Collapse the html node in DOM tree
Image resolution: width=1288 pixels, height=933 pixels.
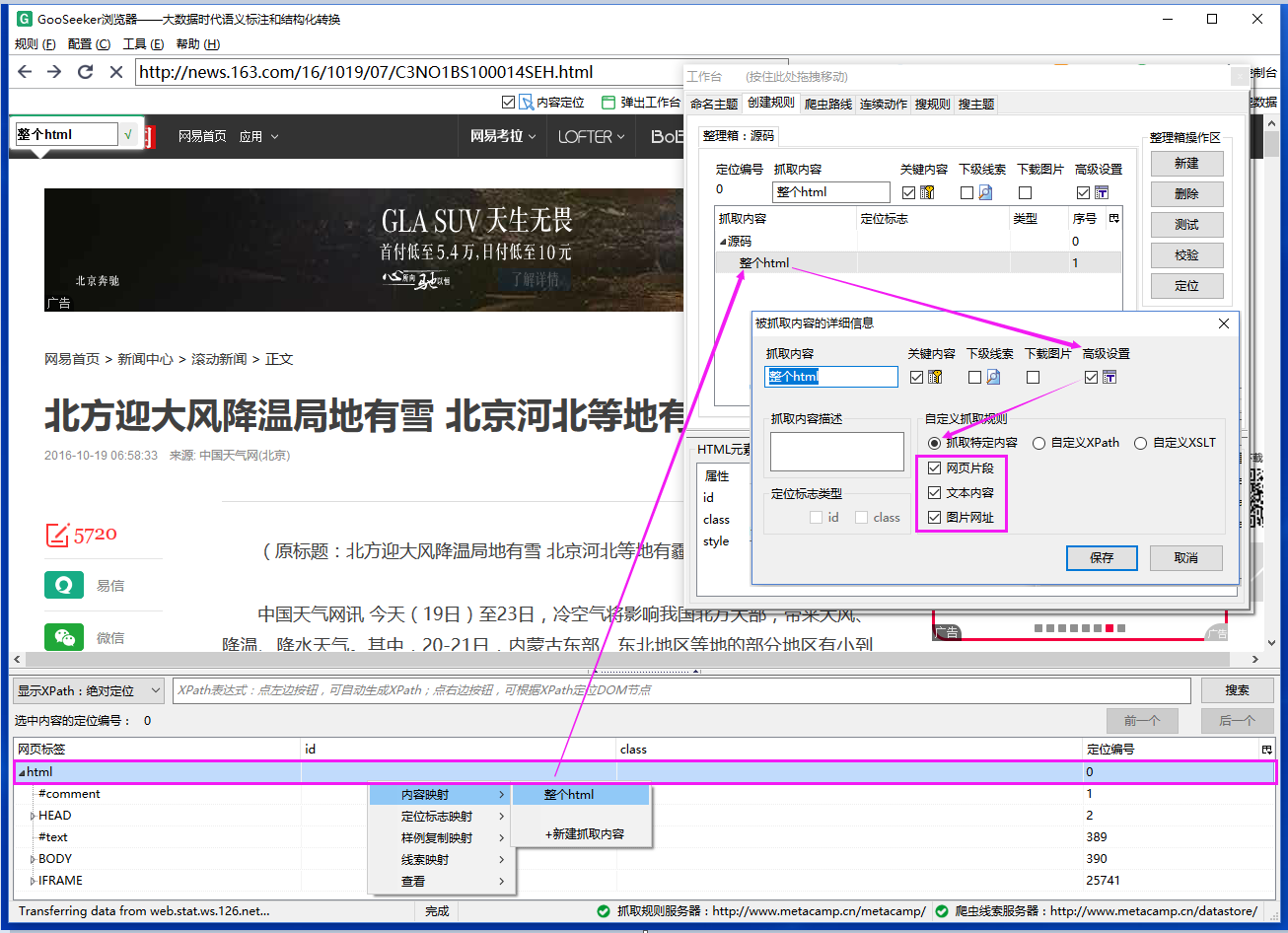(22, 772)
